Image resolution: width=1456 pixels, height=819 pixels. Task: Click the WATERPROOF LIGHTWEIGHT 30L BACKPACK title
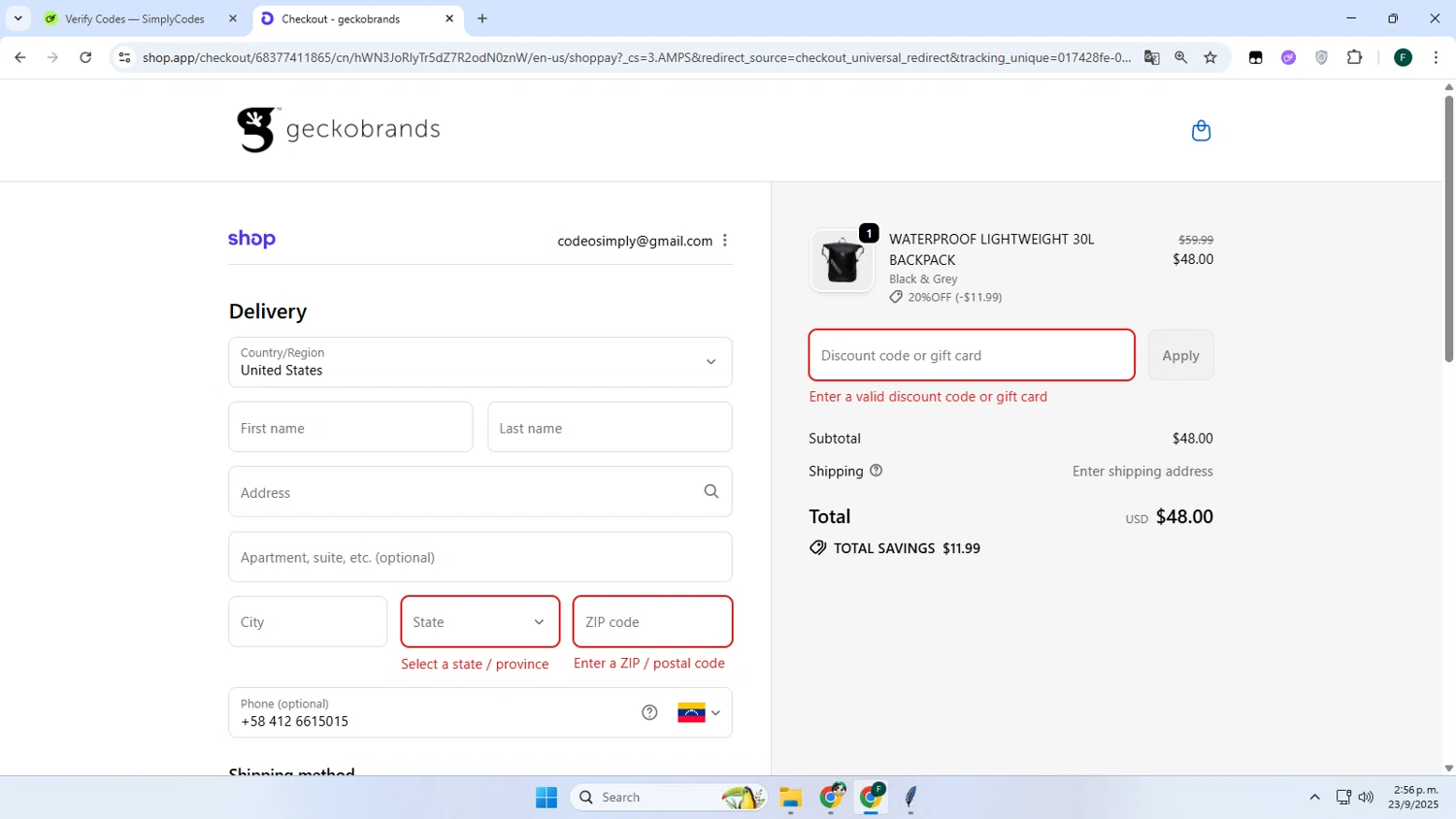[991, 249]
